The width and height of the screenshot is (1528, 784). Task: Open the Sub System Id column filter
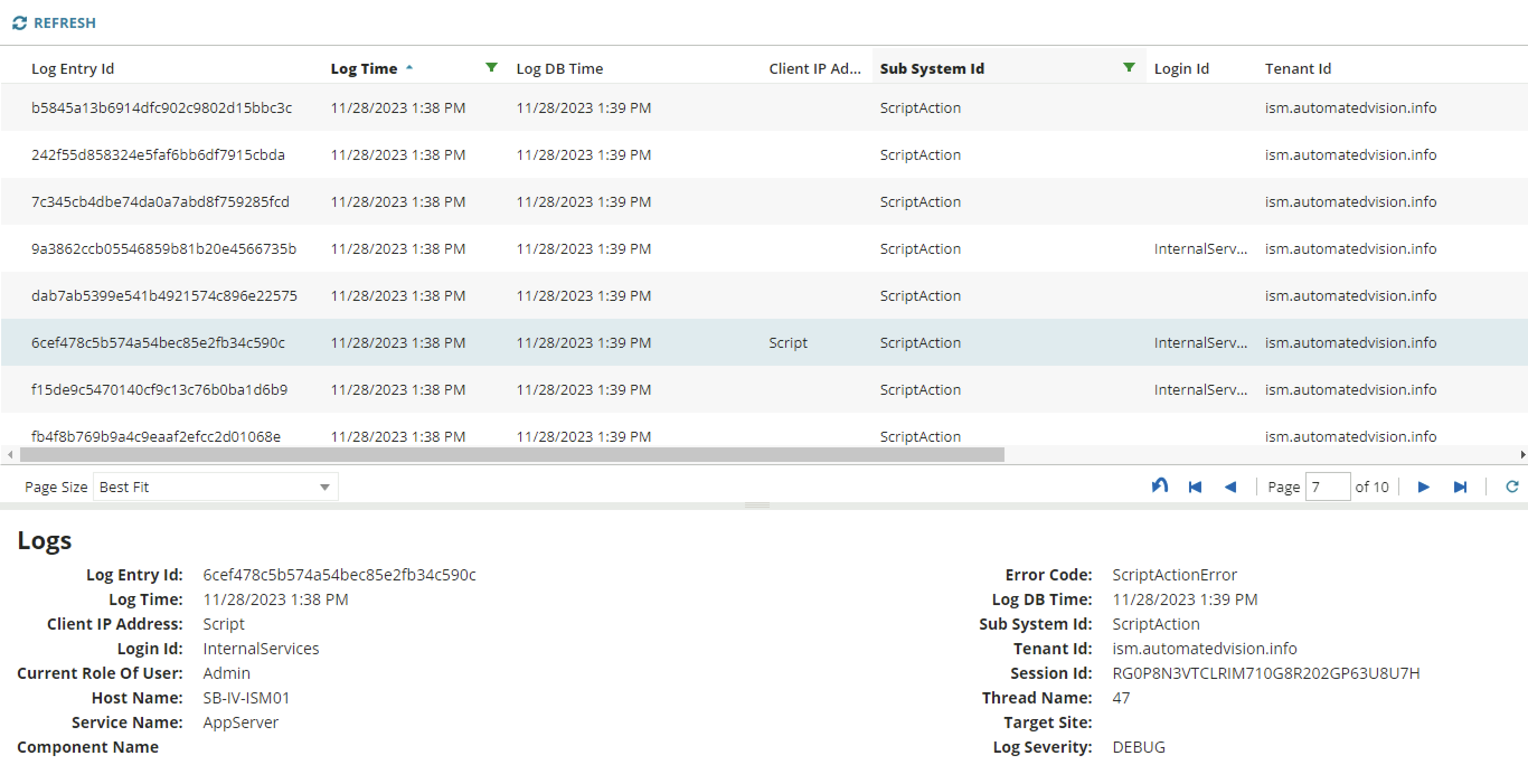(x=1129, y=68)
